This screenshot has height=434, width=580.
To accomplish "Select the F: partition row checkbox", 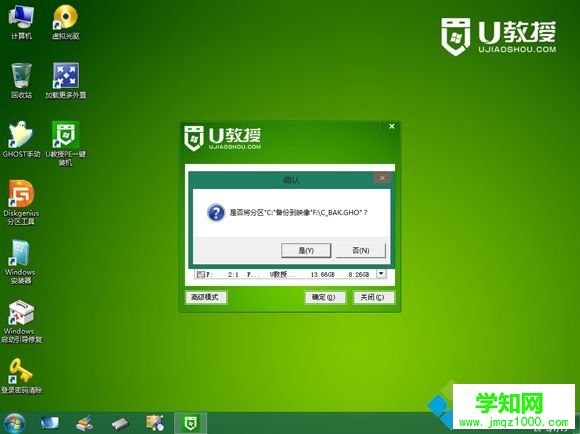I will click(200, 274).
